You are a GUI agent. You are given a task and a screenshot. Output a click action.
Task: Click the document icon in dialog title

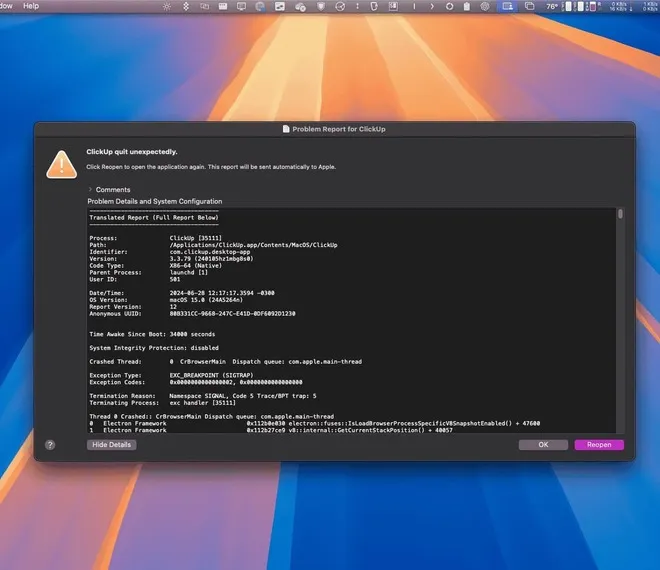(x=286, y=129)
